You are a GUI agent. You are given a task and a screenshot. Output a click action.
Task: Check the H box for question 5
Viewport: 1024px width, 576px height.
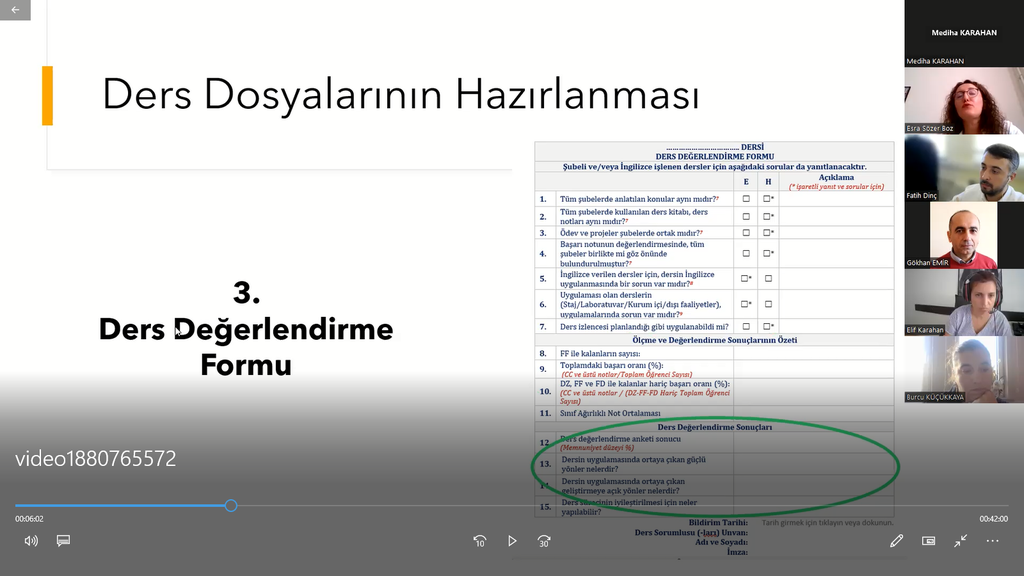click(x=768, y=279)
